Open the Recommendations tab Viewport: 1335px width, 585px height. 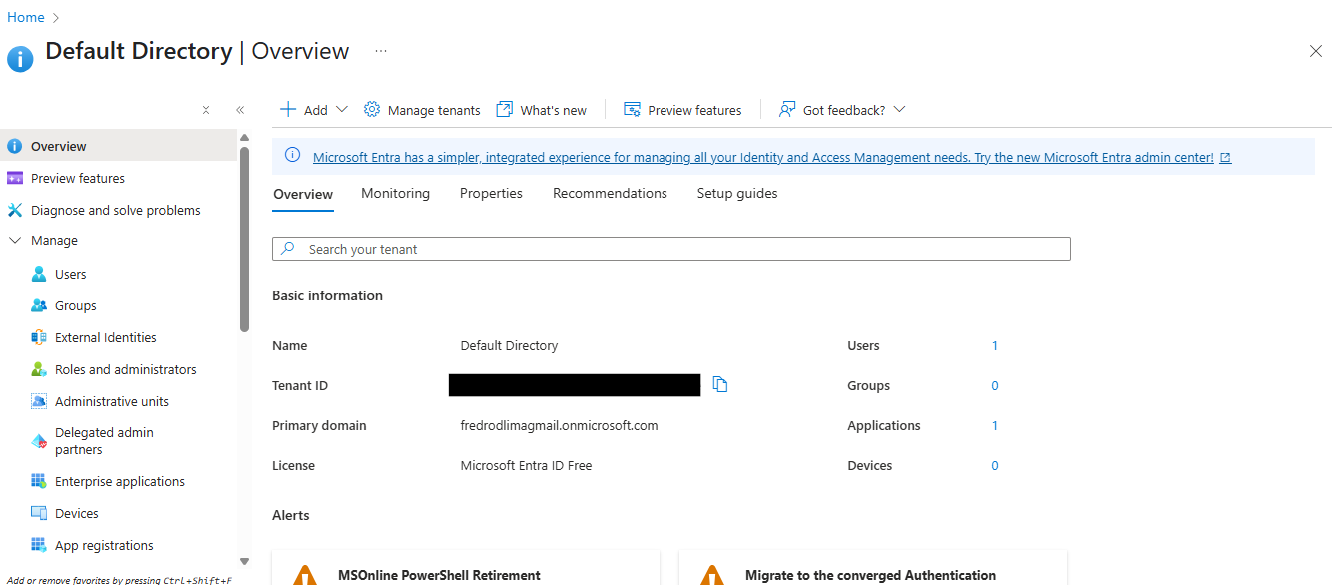[610, 193]
